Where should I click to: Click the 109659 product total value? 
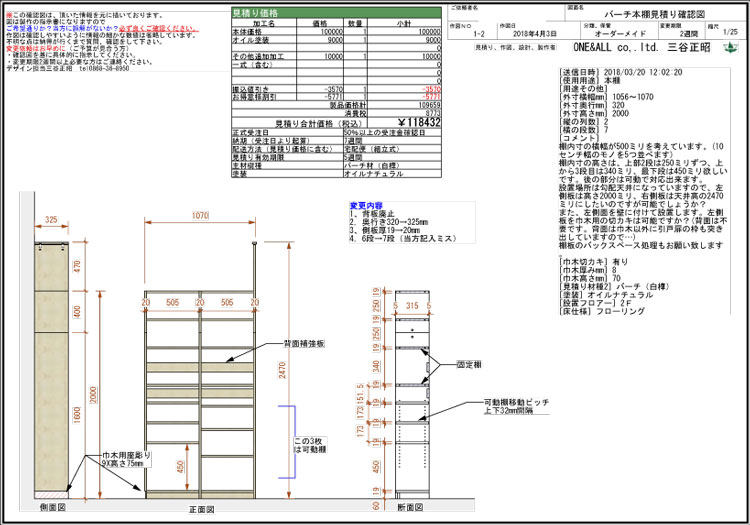coord(429,105)
